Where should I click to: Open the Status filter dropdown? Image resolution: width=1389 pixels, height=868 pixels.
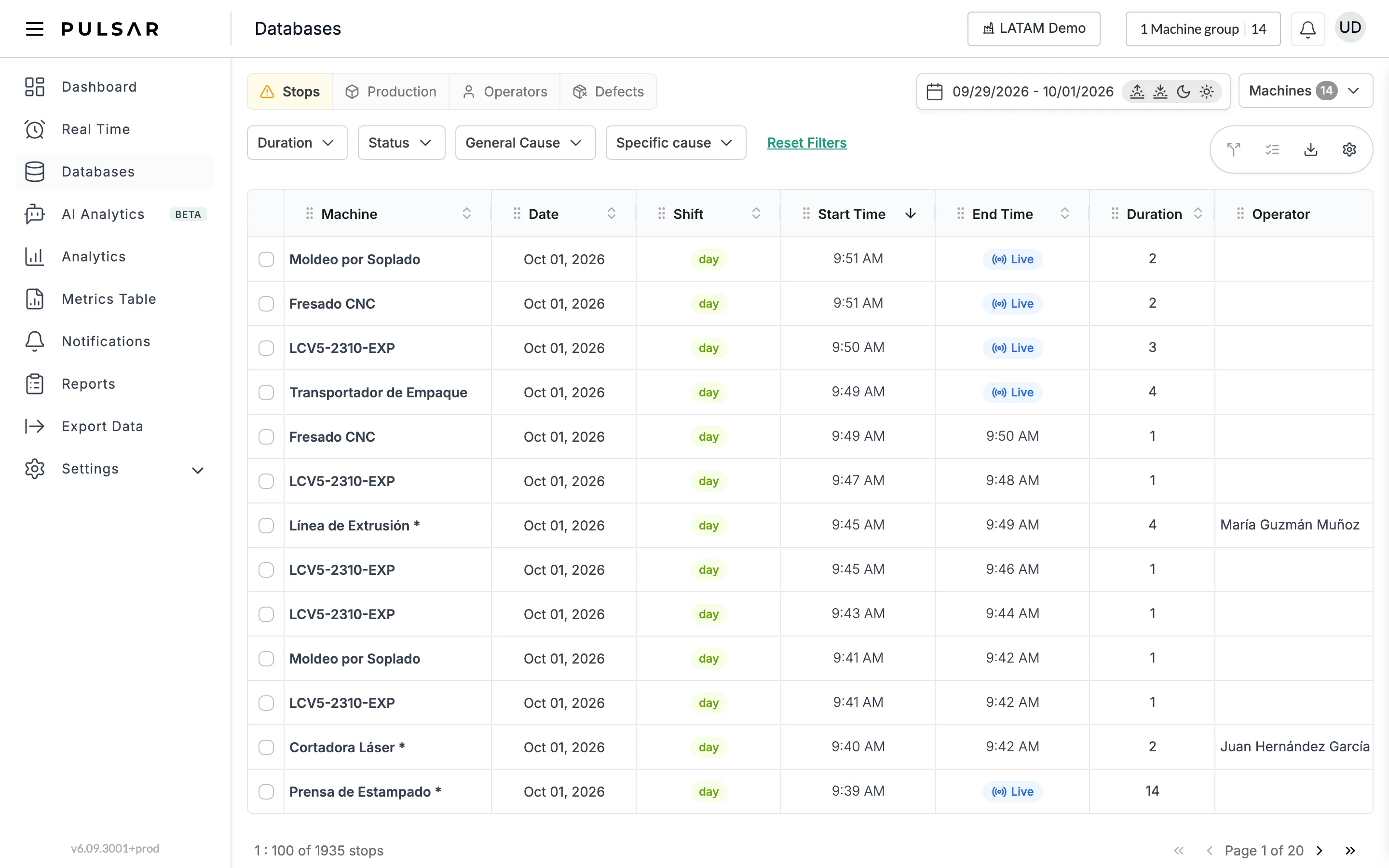click(x=401, y=143)
